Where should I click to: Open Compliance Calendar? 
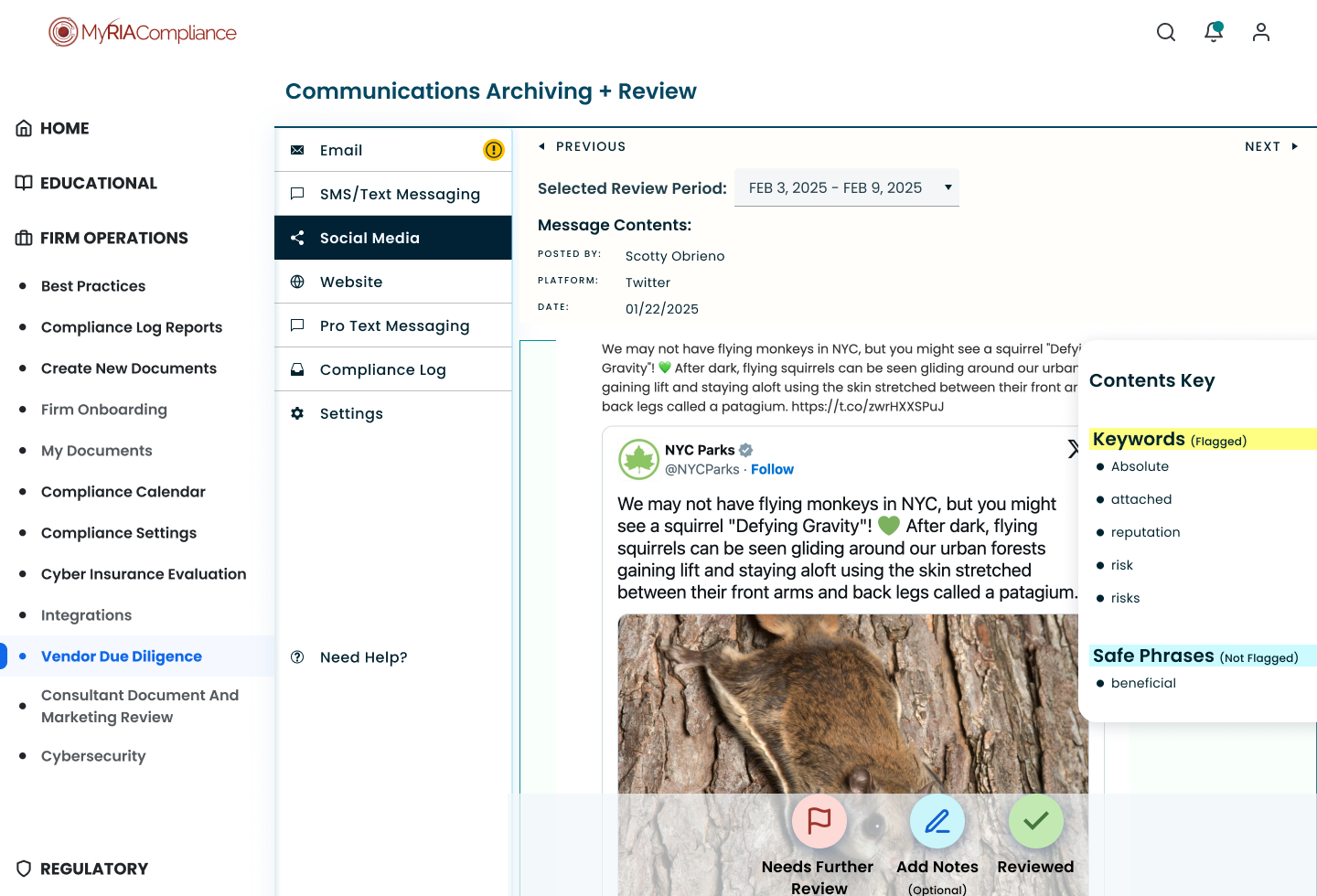[123, 492]
